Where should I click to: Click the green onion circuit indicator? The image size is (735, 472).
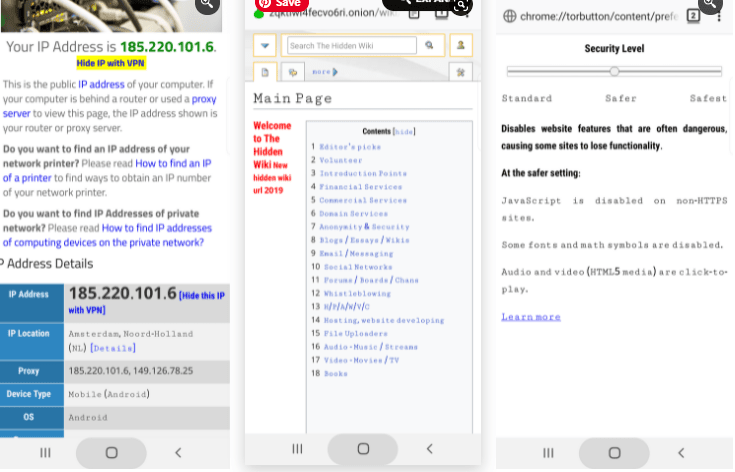[x=258, y=14]
